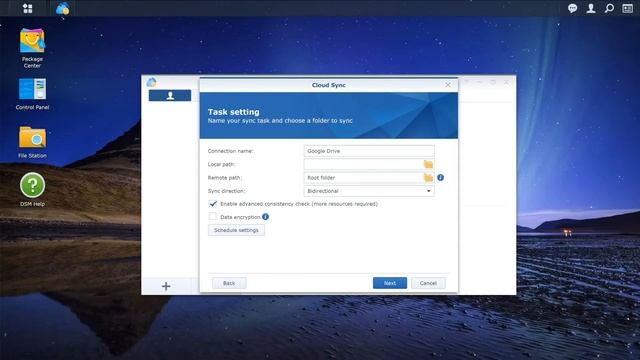Open Schedule settings
Viewport: 640px width, 360px height.
(236, 230)
